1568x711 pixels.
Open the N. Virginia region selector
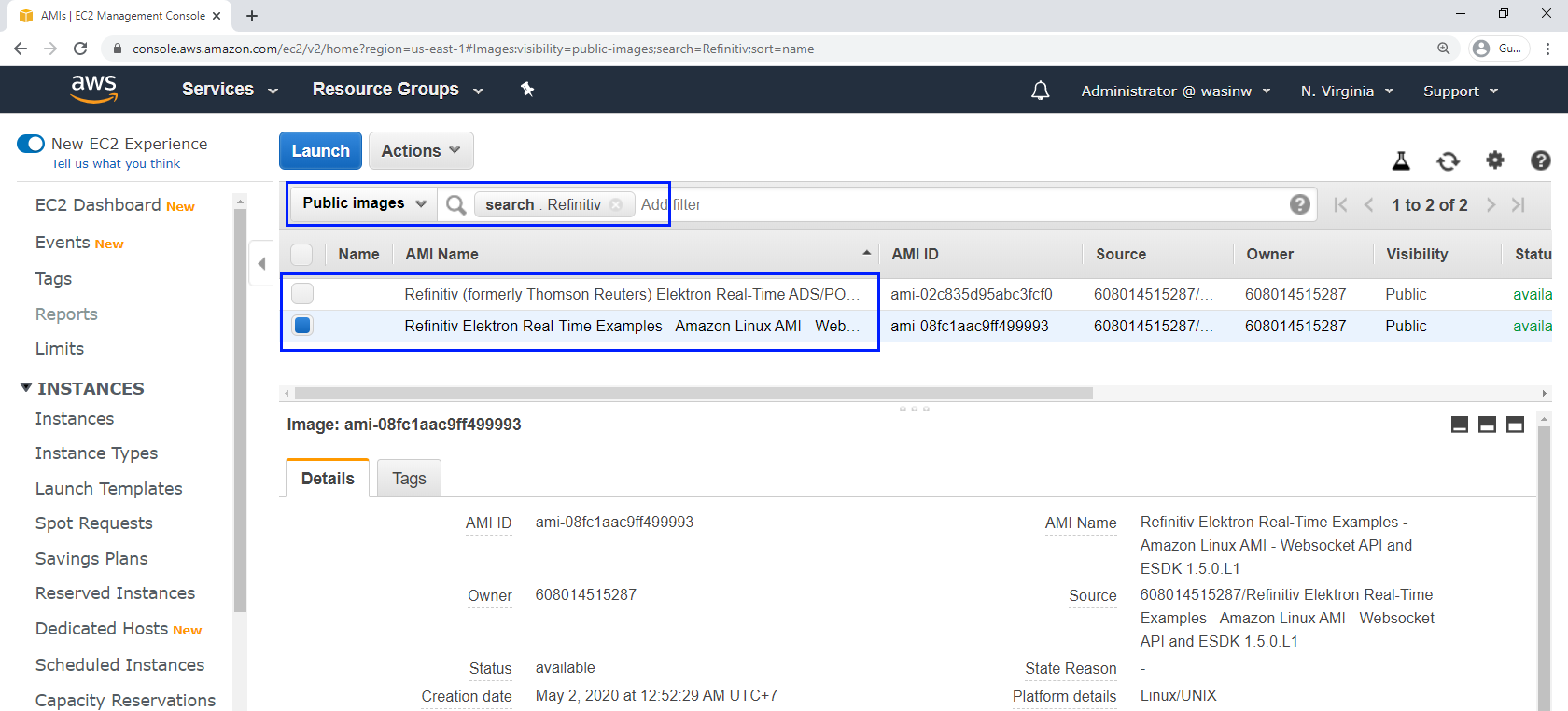(x=1347, y=91)
